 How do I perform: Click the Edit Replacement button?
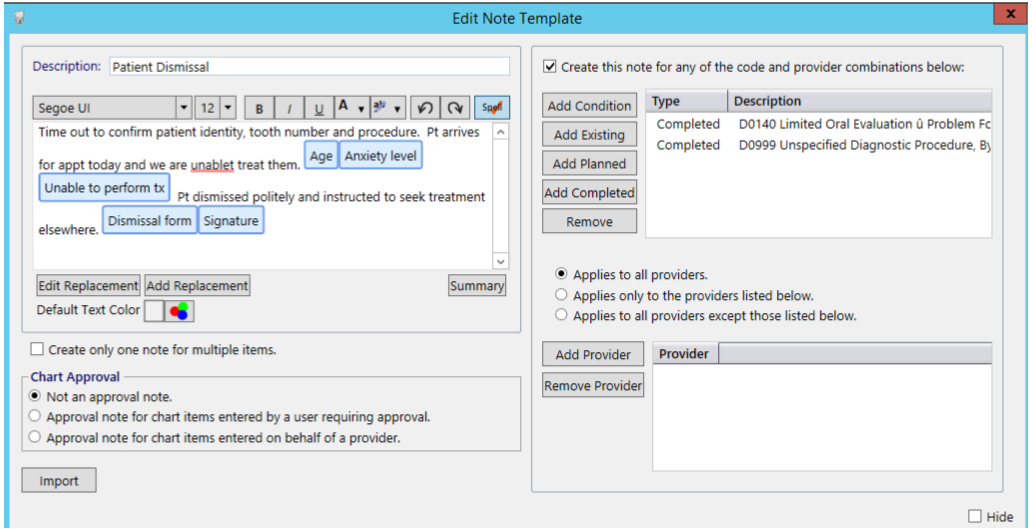pos(88,286)
